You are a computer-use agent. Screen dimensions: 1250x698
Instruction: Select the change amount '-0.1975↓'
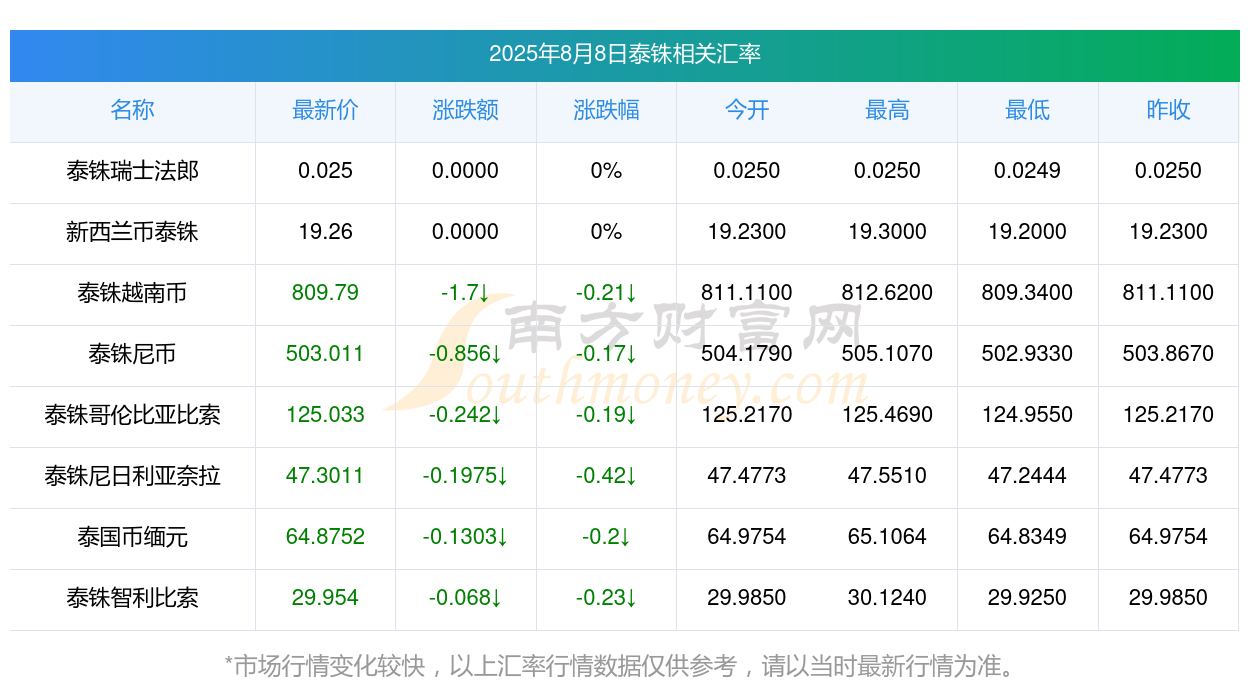[x=466, y=476]
